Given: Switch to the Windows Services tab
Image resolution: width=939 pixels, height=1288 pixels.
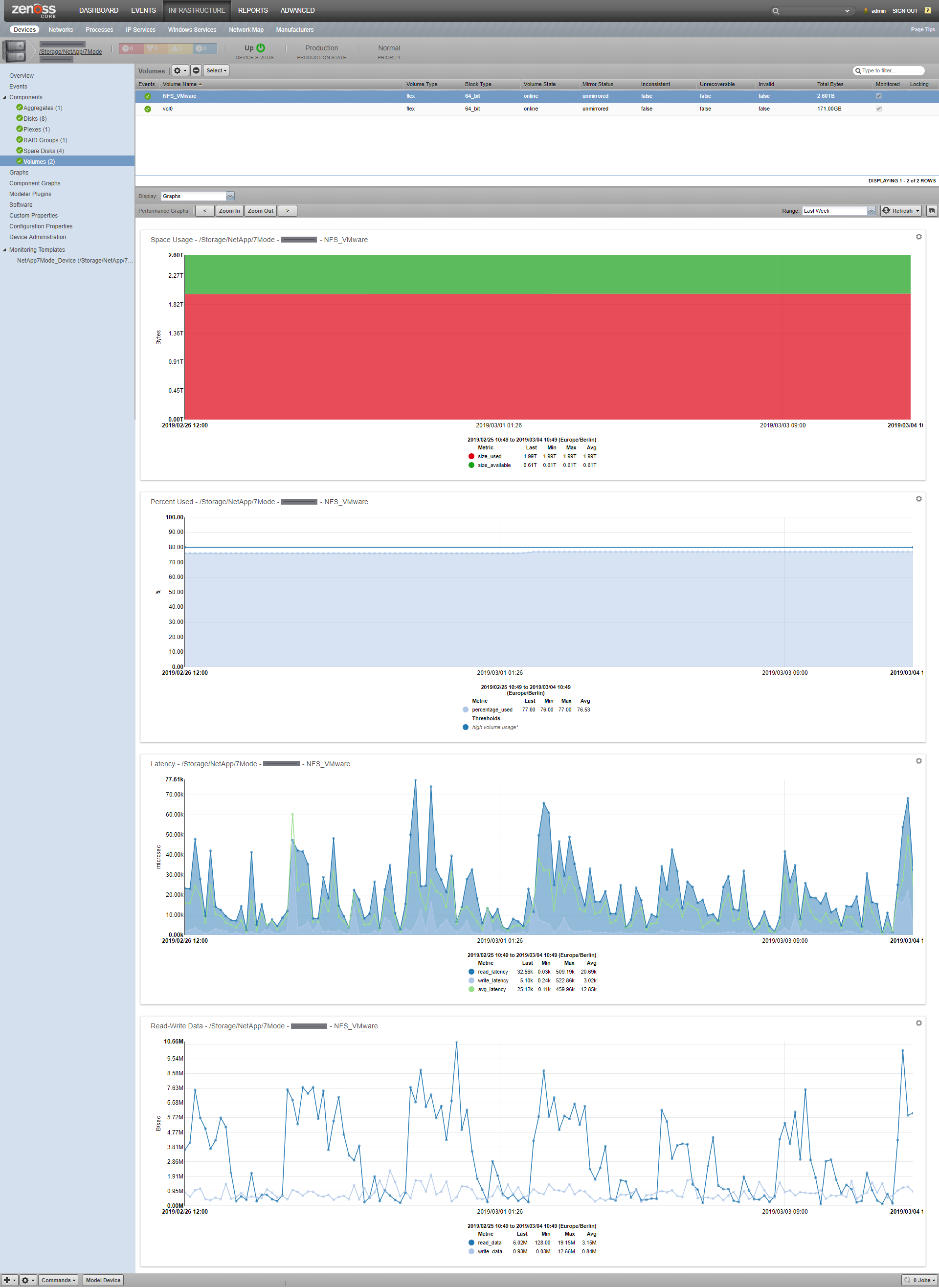Looking at the screenshot, I should tap(192, 29).
